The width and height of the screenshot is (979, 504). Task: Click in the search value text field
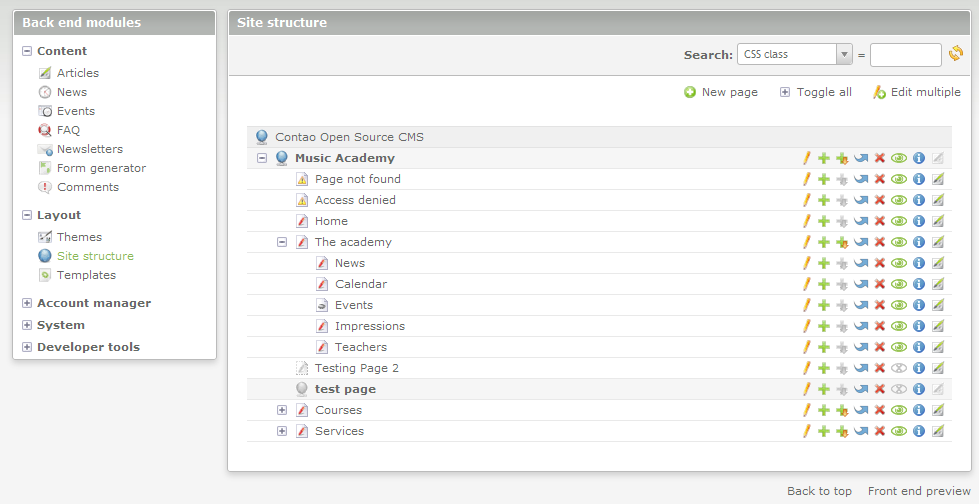pos(905,54)
